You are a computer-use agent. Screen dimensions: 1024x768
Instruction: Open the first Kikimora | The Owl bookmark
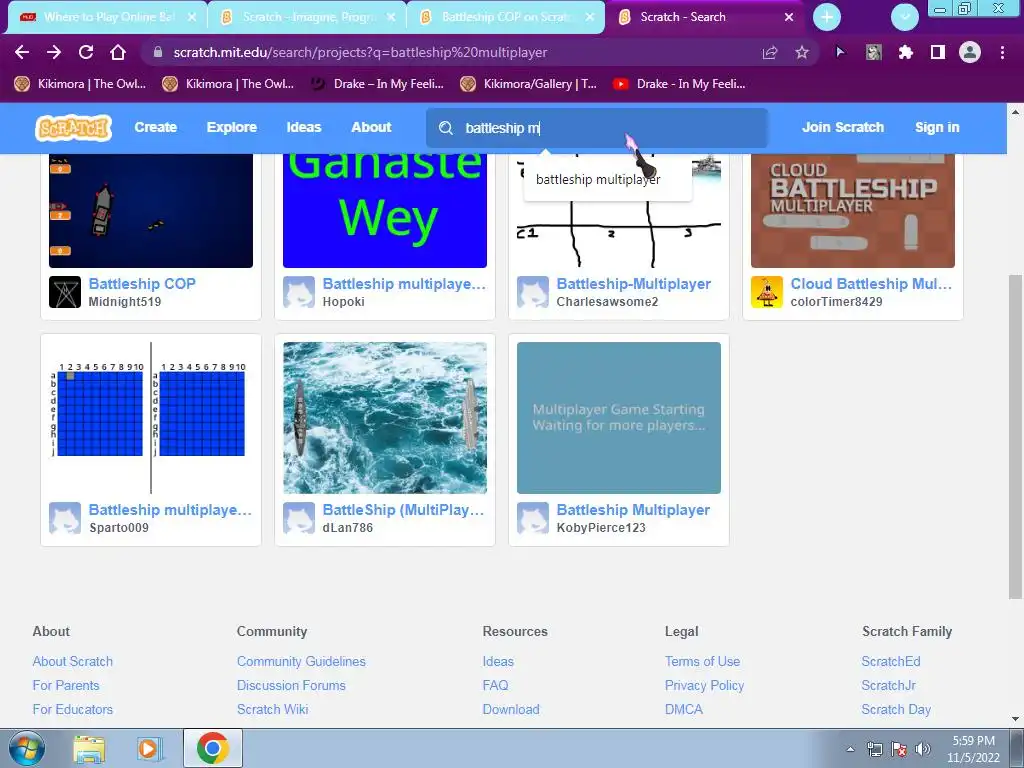tap(80, 84)
